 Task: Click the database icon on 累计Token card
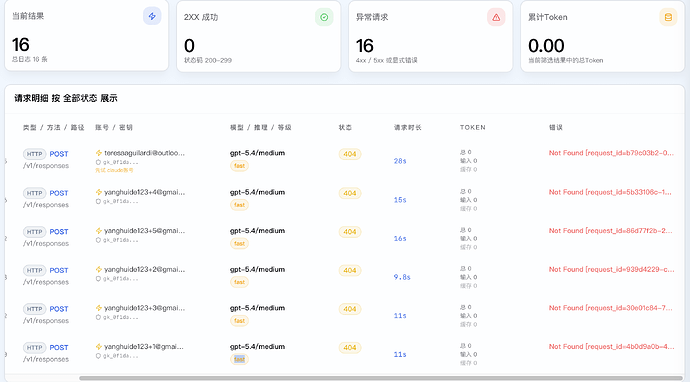coord(668,17)
